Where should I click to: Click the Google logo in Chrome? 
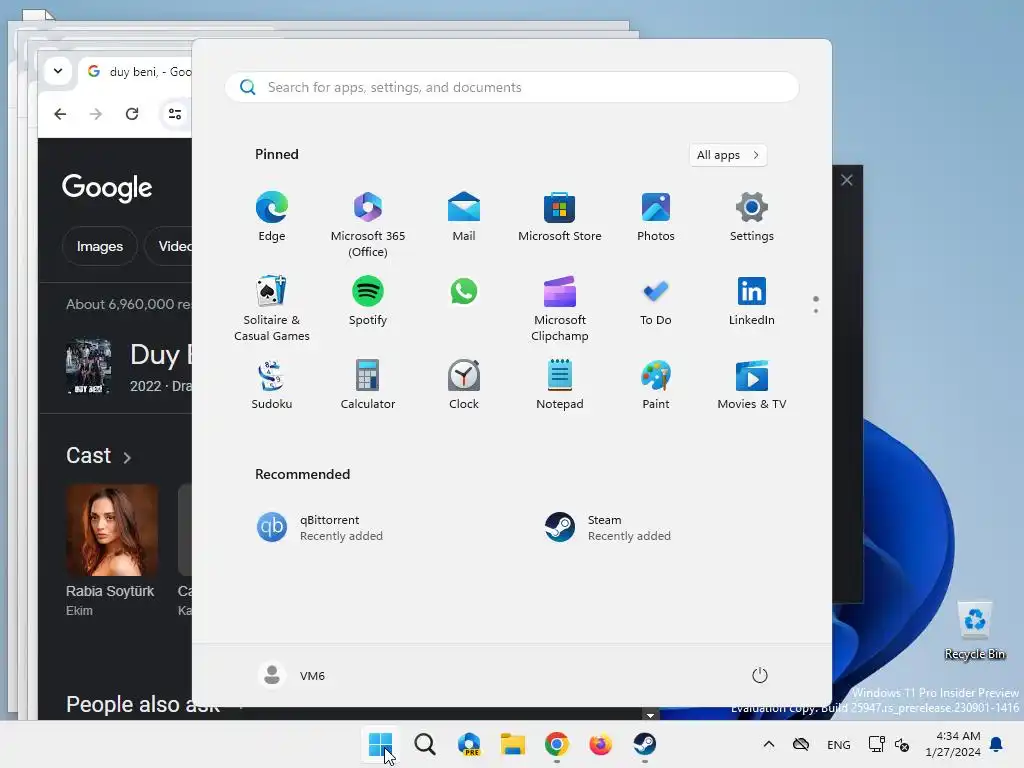coord(107,188)
